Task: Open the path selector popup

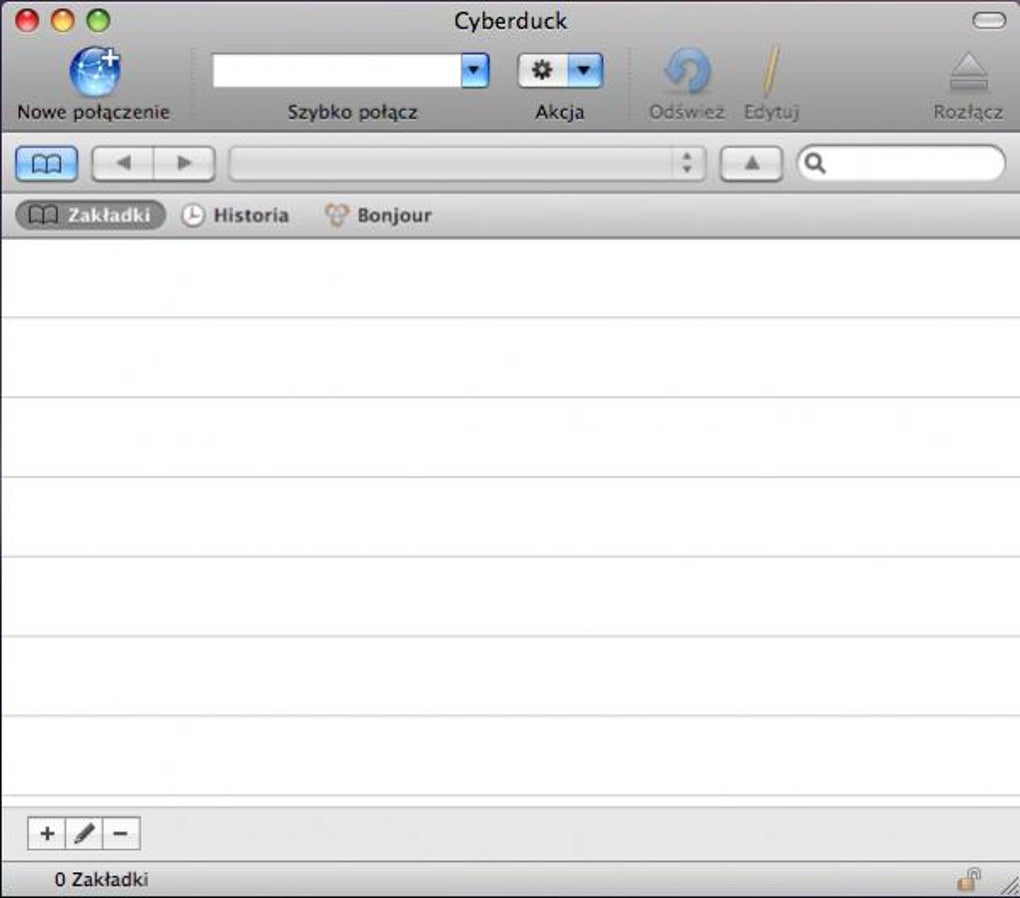Action: click(467, 163)
